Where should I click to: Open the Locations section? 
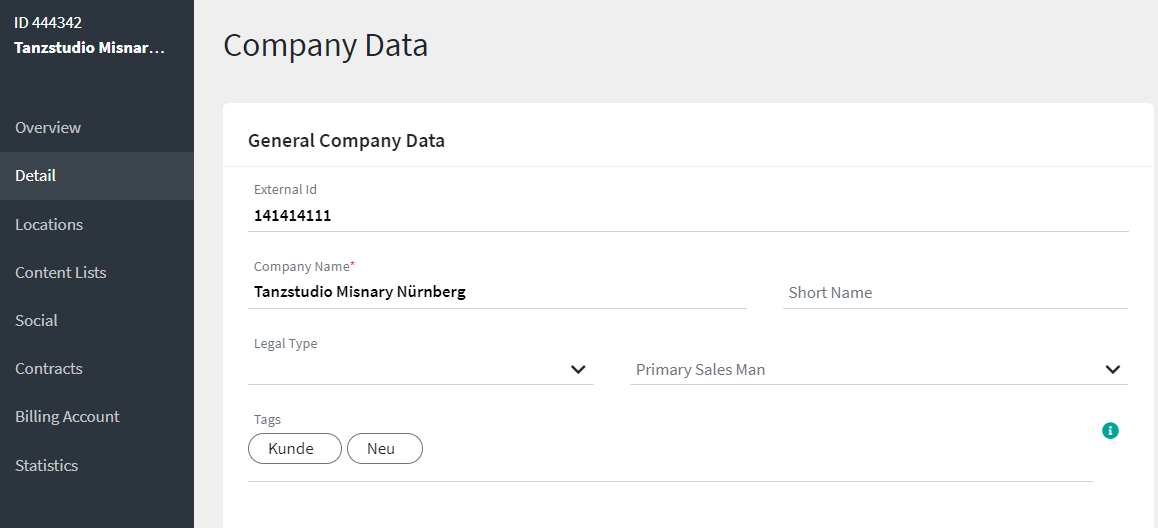click(x=49, y=225)
